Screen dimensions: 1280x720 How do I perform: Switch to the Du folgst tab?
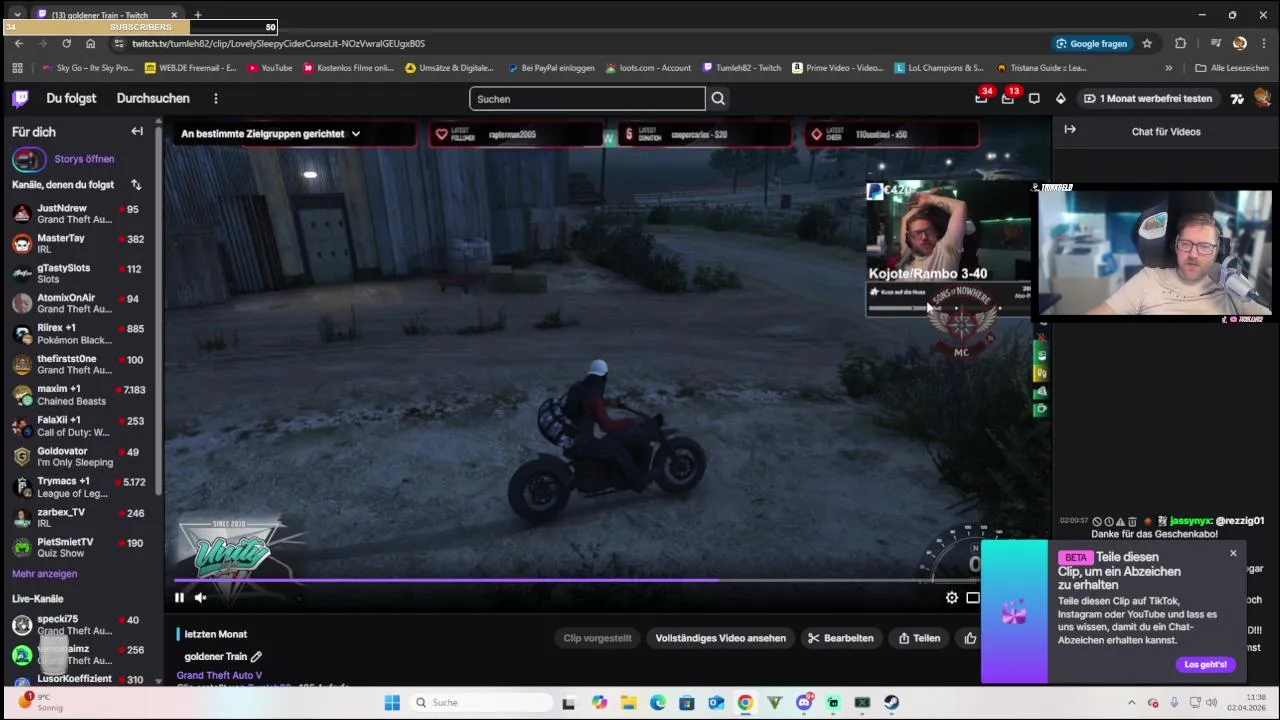point(71,98)
